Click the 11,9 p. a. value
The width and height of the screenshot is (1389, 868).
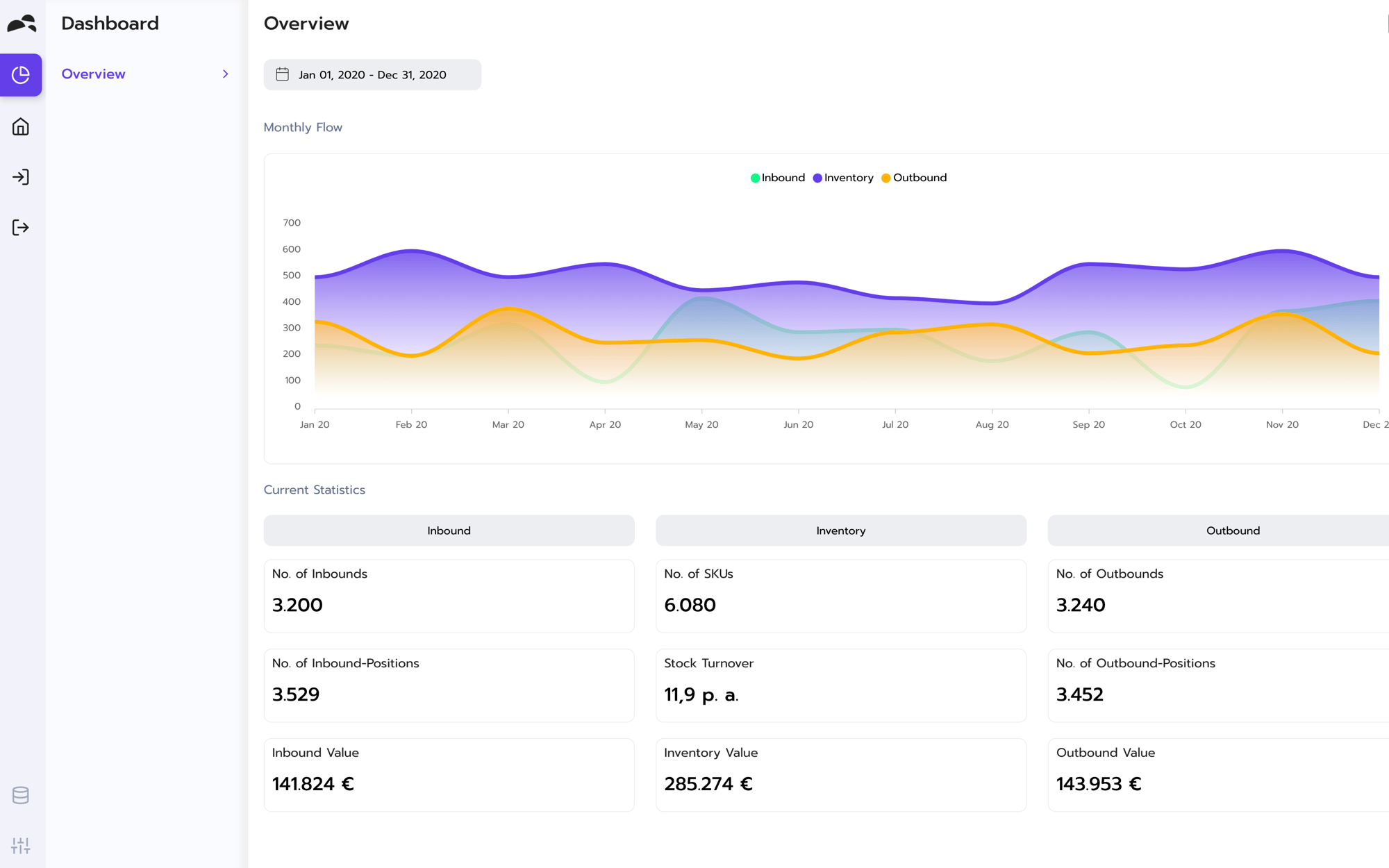[701, 694]
